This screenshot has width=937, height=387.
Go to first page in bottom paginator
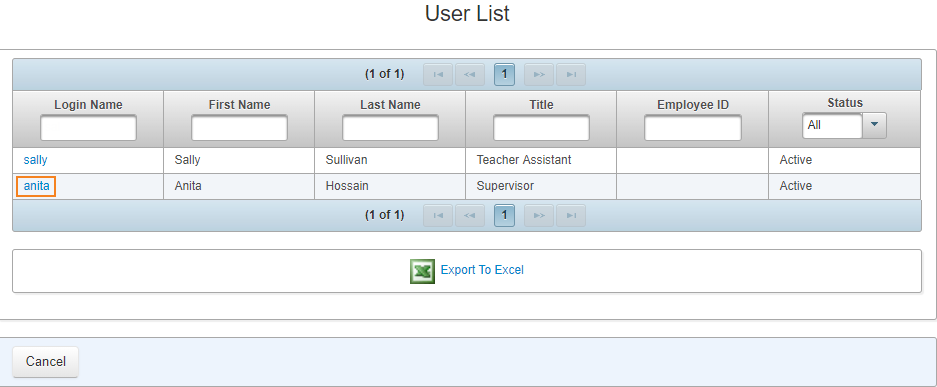[438, 216]
